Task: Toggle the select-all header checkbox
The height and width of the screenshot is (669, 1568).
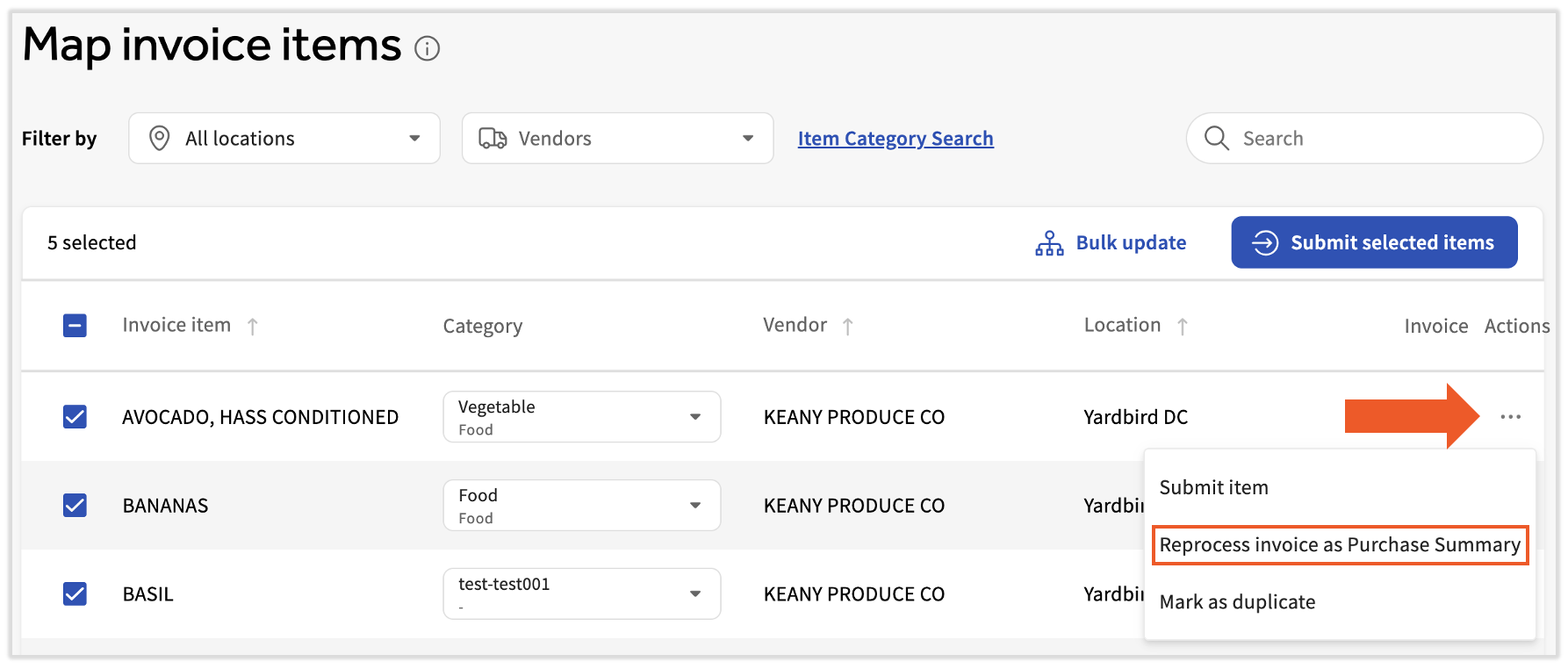Action: (x=76, y=327)
